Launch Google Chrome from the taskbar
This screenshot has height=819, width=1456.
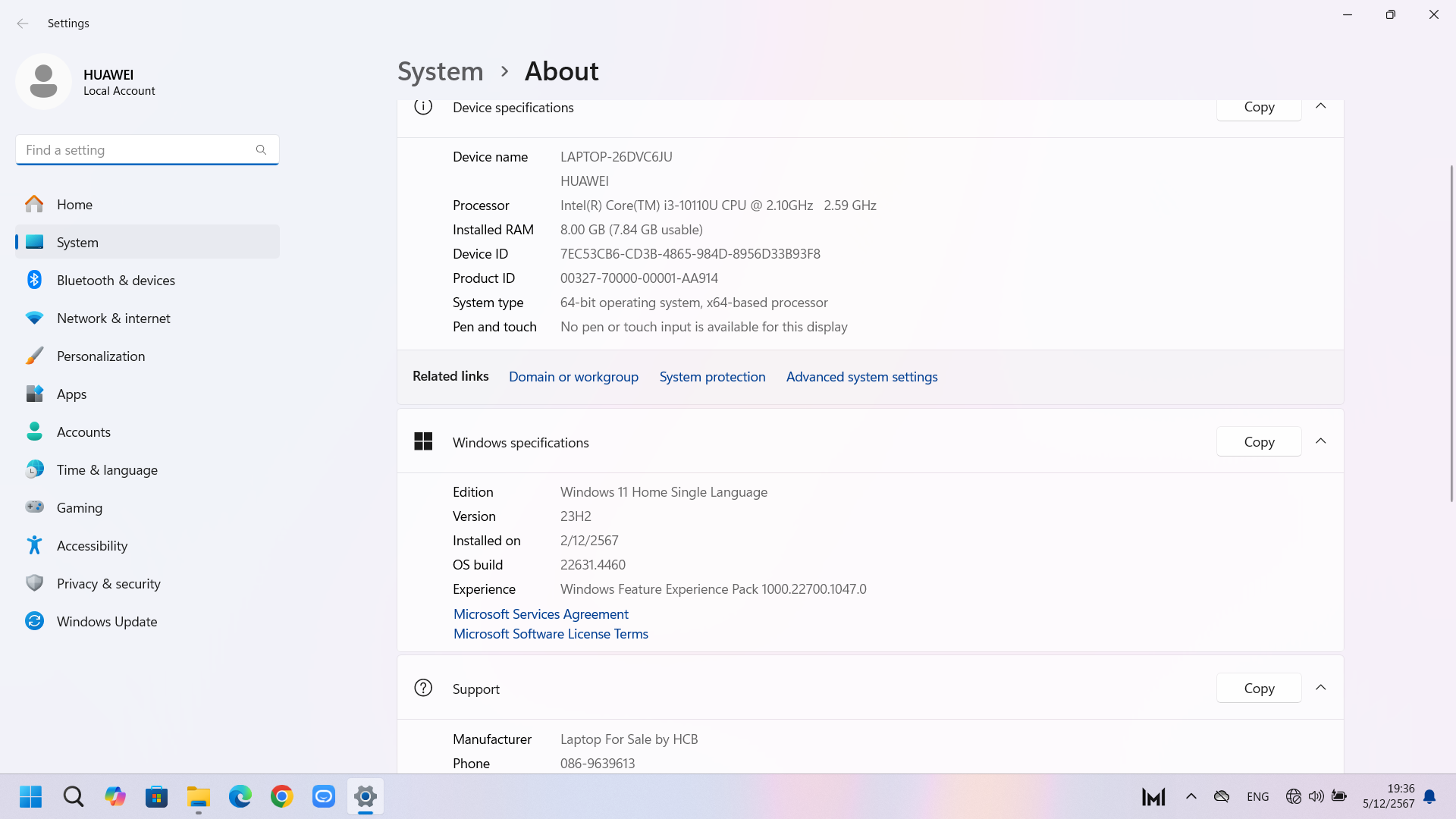coord(282,796)
